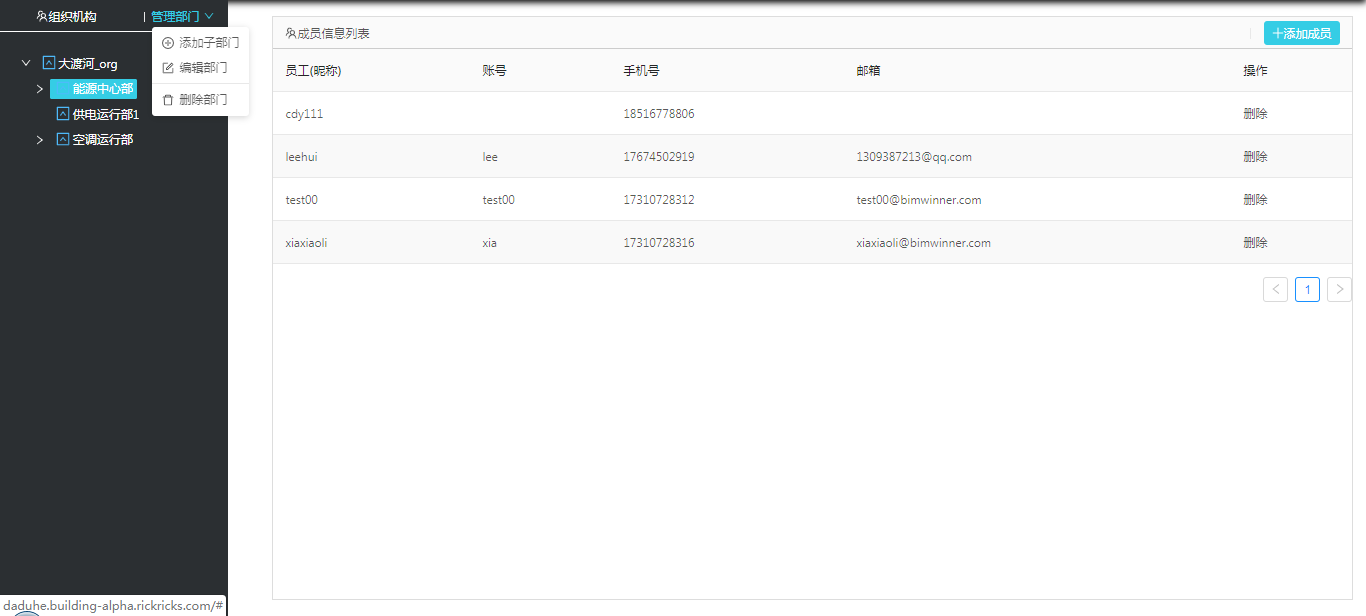Viewport: 1366px width, 616px height.
Task: Choose 编辑部门 from the menu
Action: 200,68
